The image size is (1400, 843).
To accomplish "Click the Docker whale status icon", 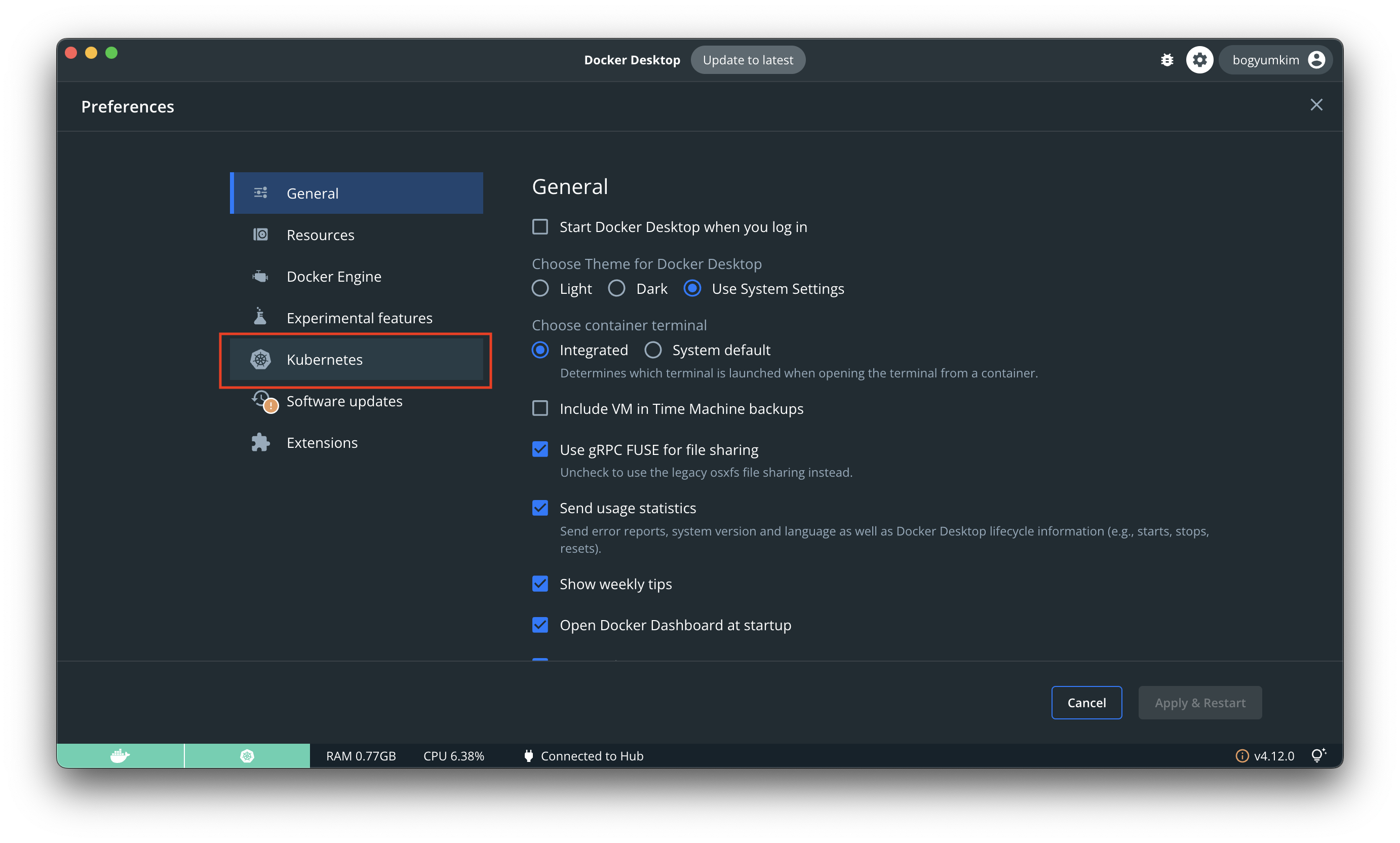I will coord(120,755).
